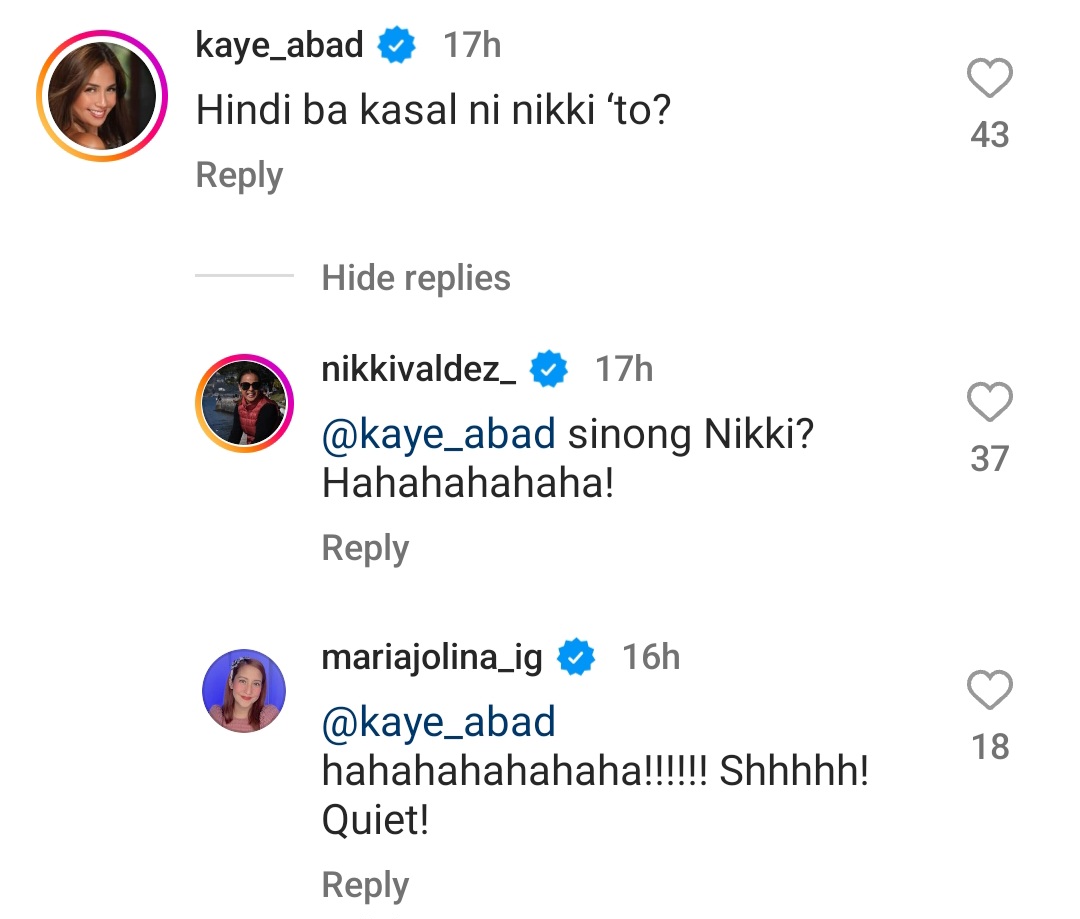
Task: Tap the verified badge next to kaye_abad
Action: tap(397, 46)
